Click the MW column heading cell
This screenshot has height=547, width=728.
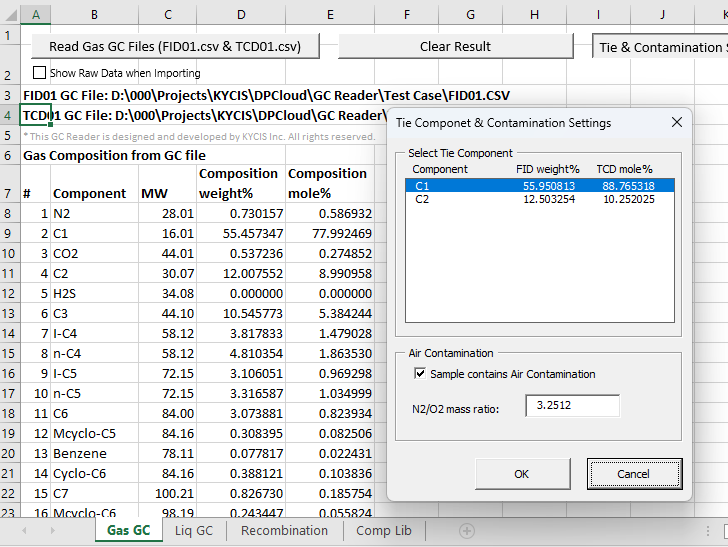pos(168,183)
